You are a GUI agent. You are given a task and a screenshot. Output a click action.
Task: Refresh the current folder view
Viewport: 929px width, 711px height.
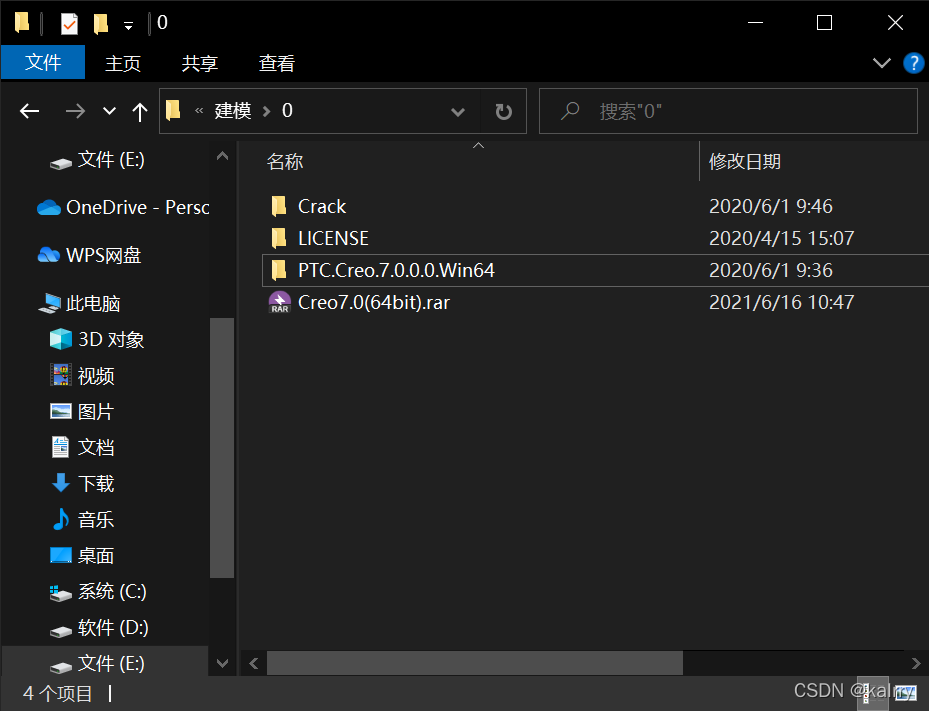pyautogui.click(x=503, y=111)
